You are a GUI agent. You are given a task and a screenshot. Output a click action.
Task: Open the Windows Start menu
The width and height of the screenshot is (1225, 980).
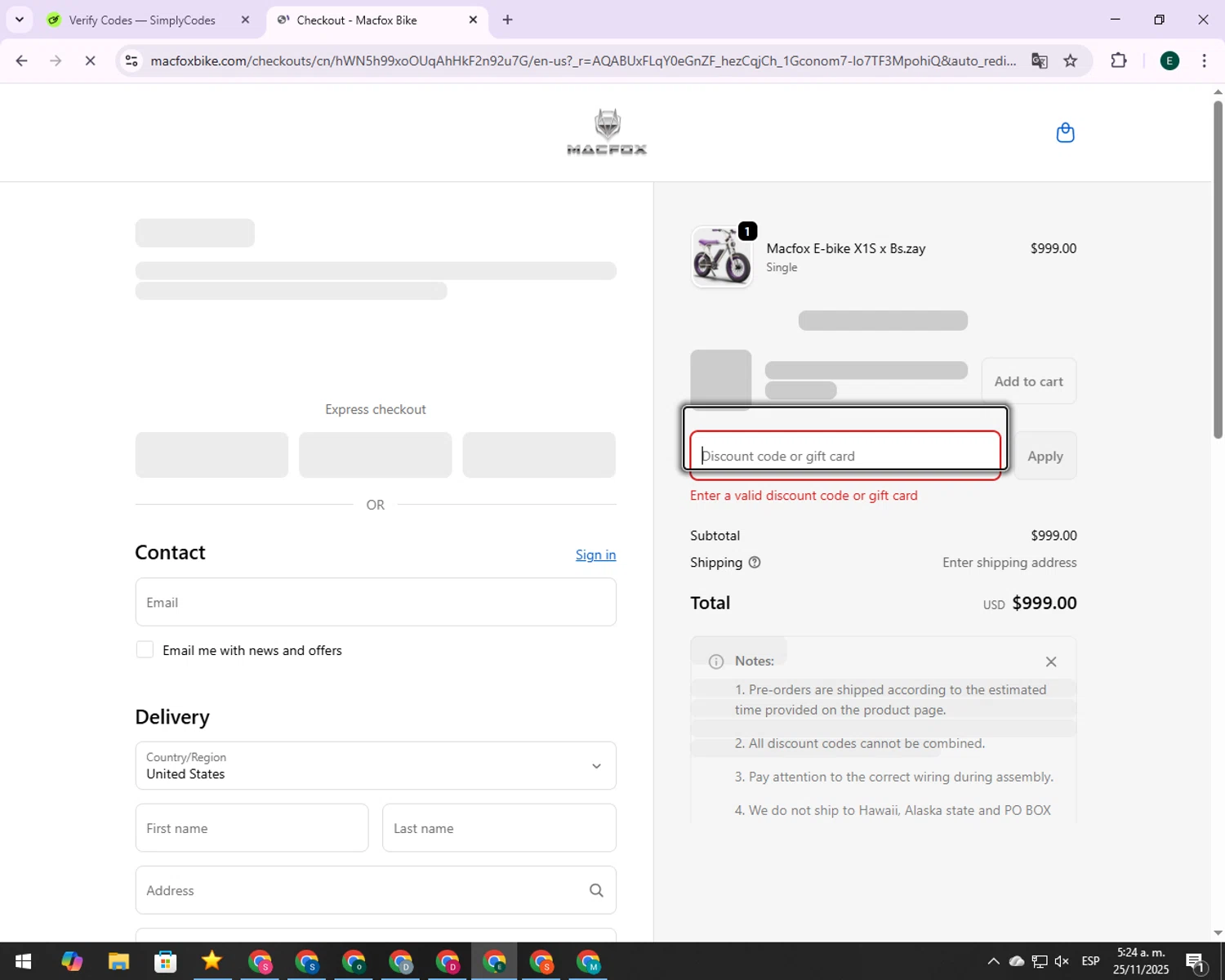23,961
